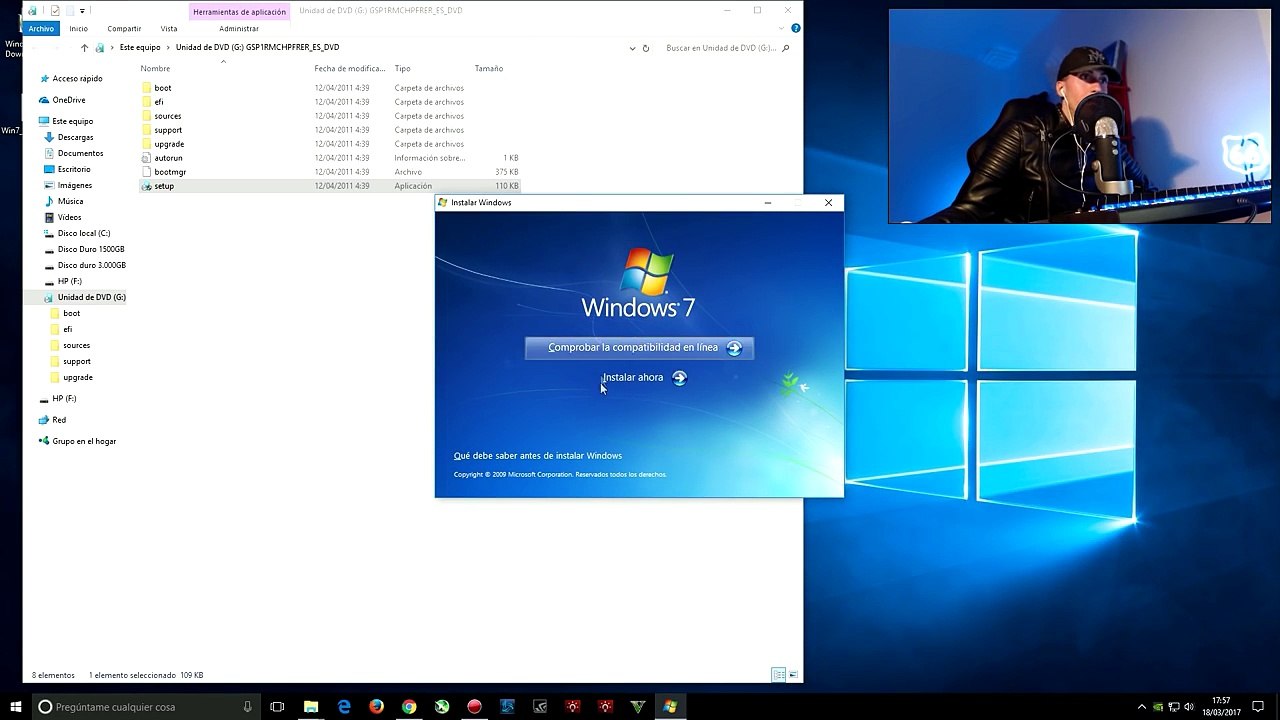
Task: Select the upgrade folder in file list
Action: point(169,144)
